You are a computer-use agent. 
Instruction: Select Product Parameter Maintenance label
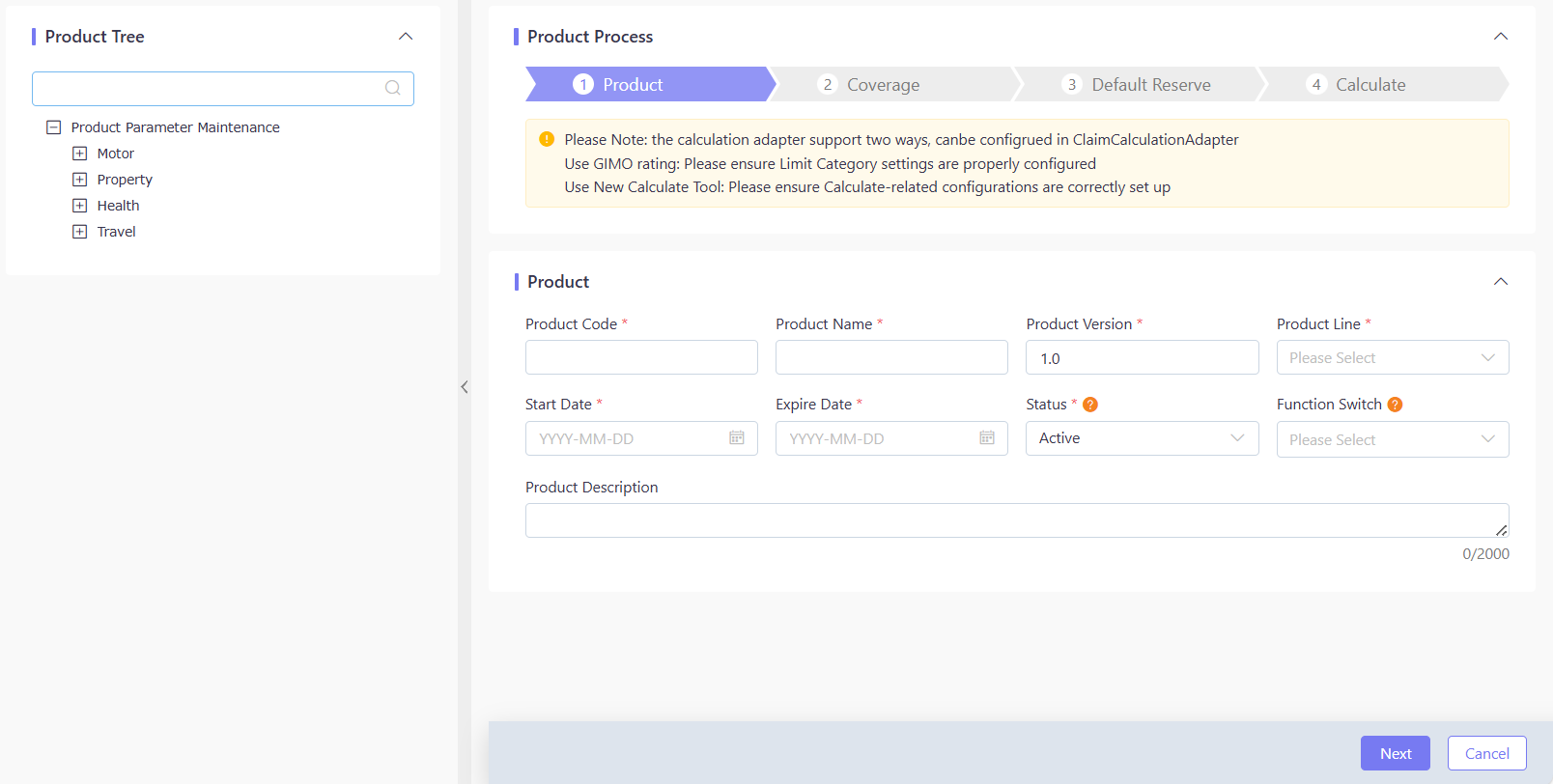(175, 127)
